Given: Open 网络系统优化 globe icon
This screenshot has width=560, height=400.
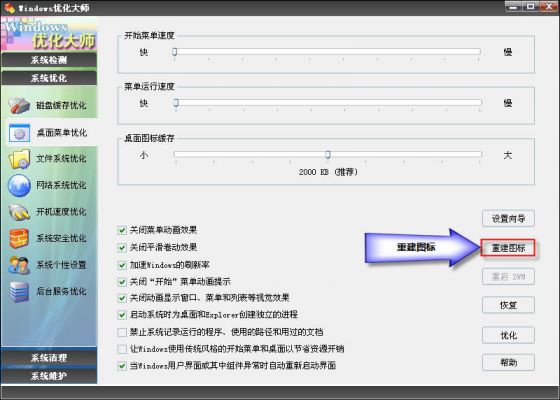Looking at the screenshot, I should point(19,185).
